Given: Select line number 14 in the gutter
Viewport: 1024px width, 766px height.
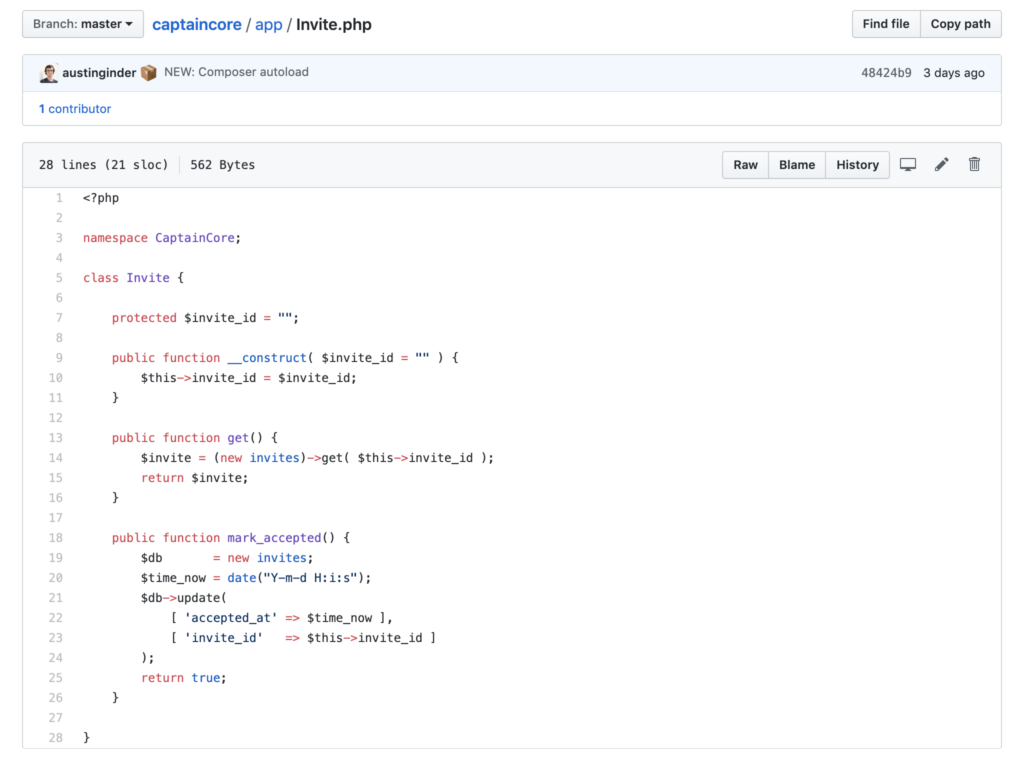Looking at the screenshot, I should click(55, 457).
